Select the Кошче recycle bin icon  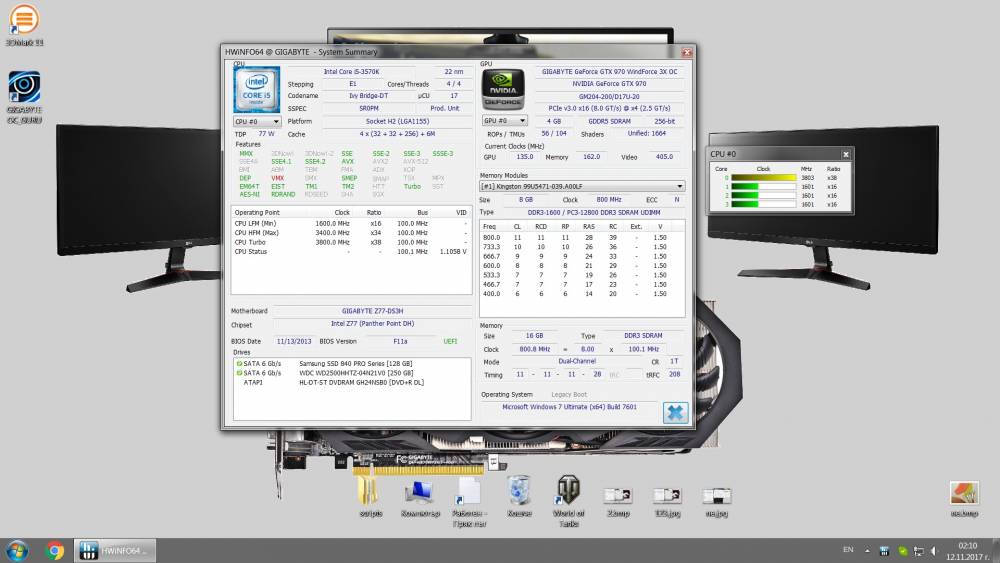519,497
